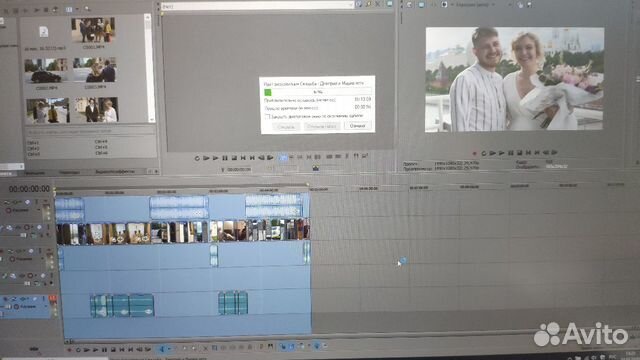The image size is (640, 360).
Task: Toggle loop playback in the trimmer transport
Action: click(197, 158)
